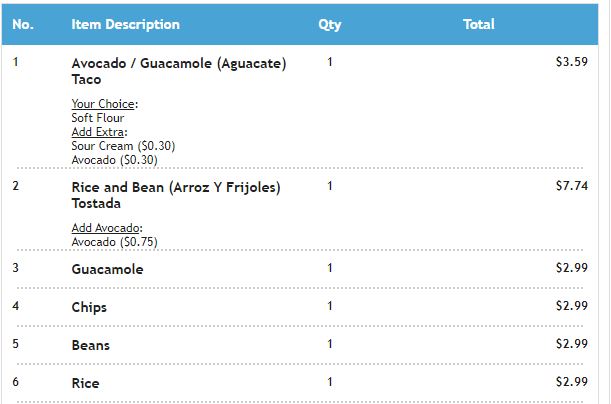Image resolution: width=611 pixels, height=404 pixels.
Task: Select the Avocado / Guacamole Taco item title
Action: click(x=179, y=71)
